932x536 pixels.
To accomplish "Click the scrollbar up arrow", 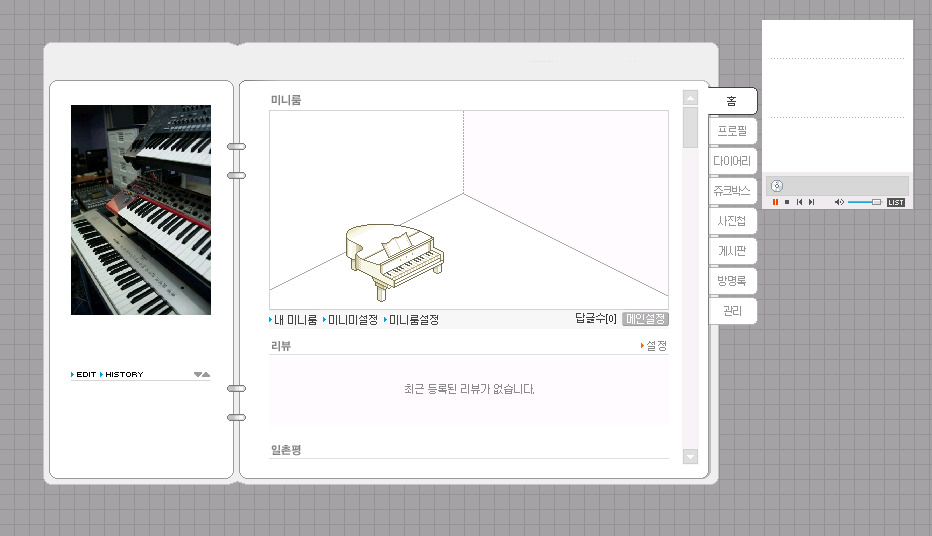I will click(x=690, y=97).
